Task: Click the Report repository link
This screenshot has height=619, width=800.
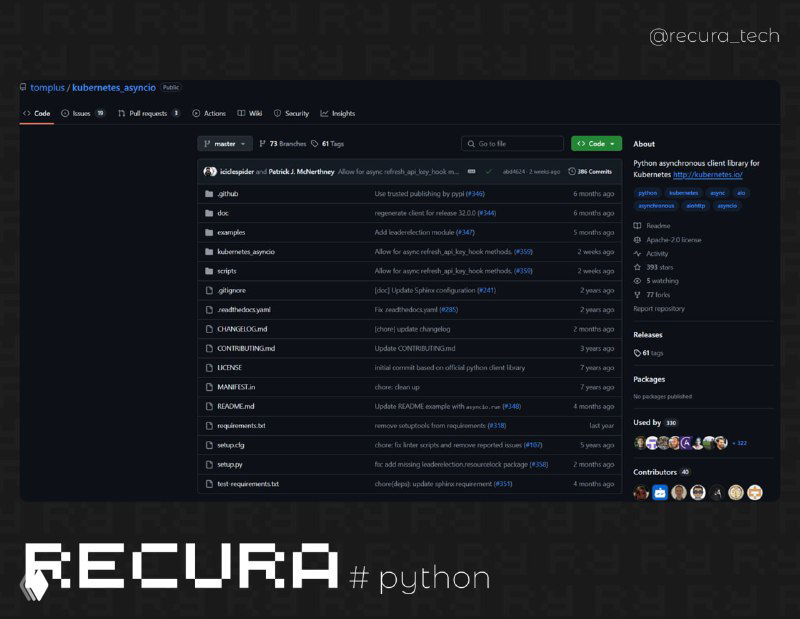Action: (x=658, y=308)
